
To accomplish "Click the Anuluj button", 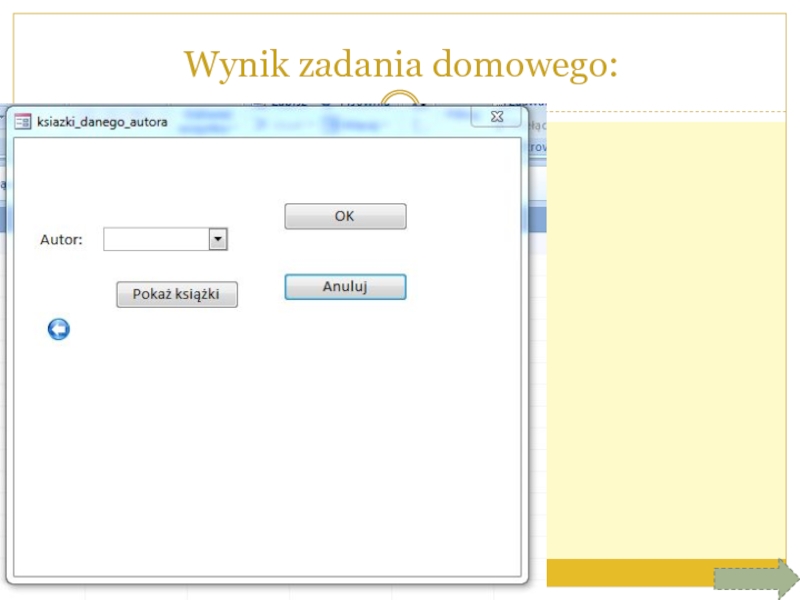I will click(345, 287).
